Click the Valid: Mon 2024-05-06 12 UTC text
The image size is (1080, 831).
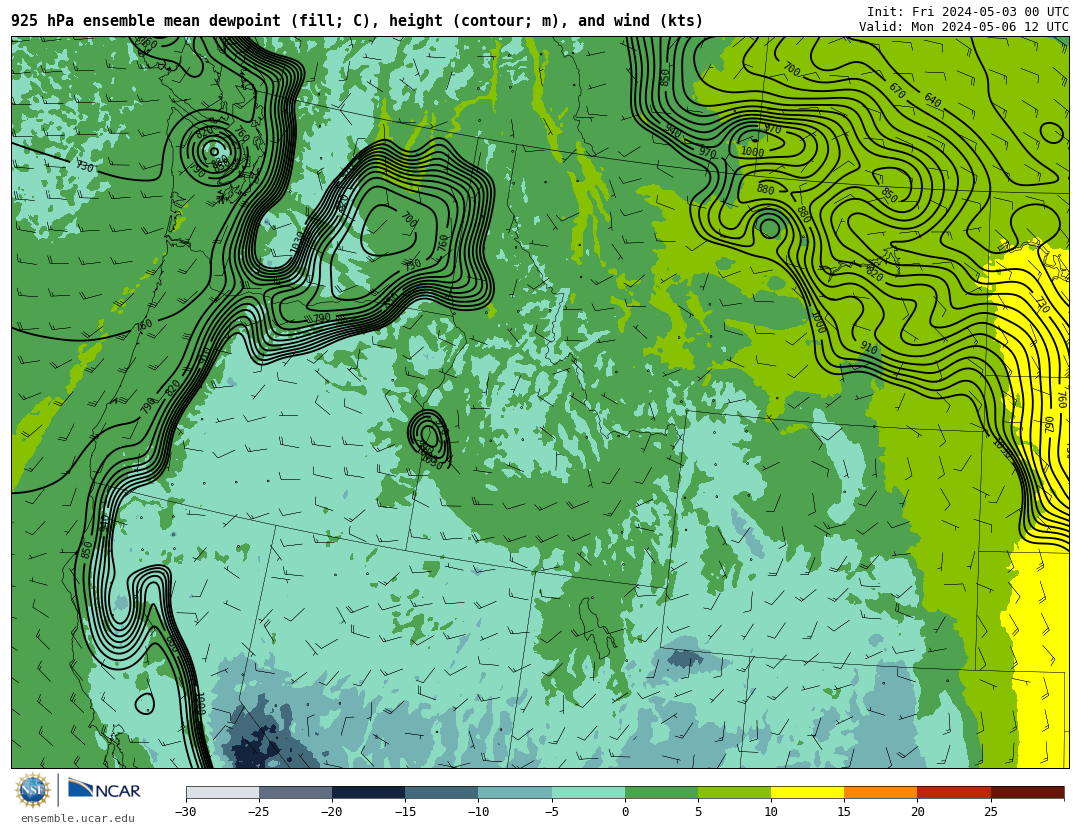click(x=964, y=27)
